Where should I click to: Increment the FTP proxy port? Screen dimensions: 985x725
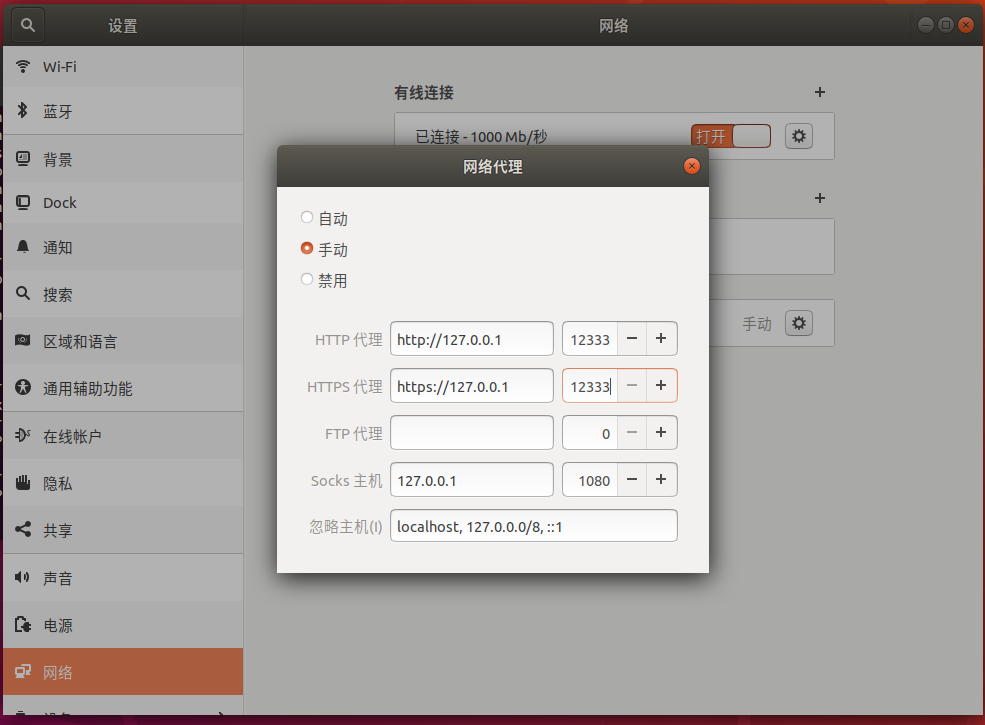[x=661, y=433]
